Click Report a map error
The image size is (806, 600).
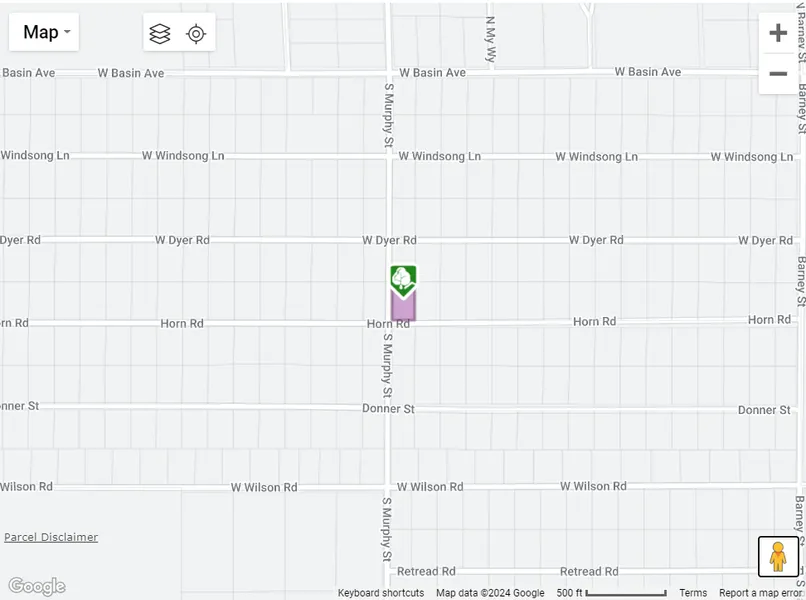(x=760, y=593)
